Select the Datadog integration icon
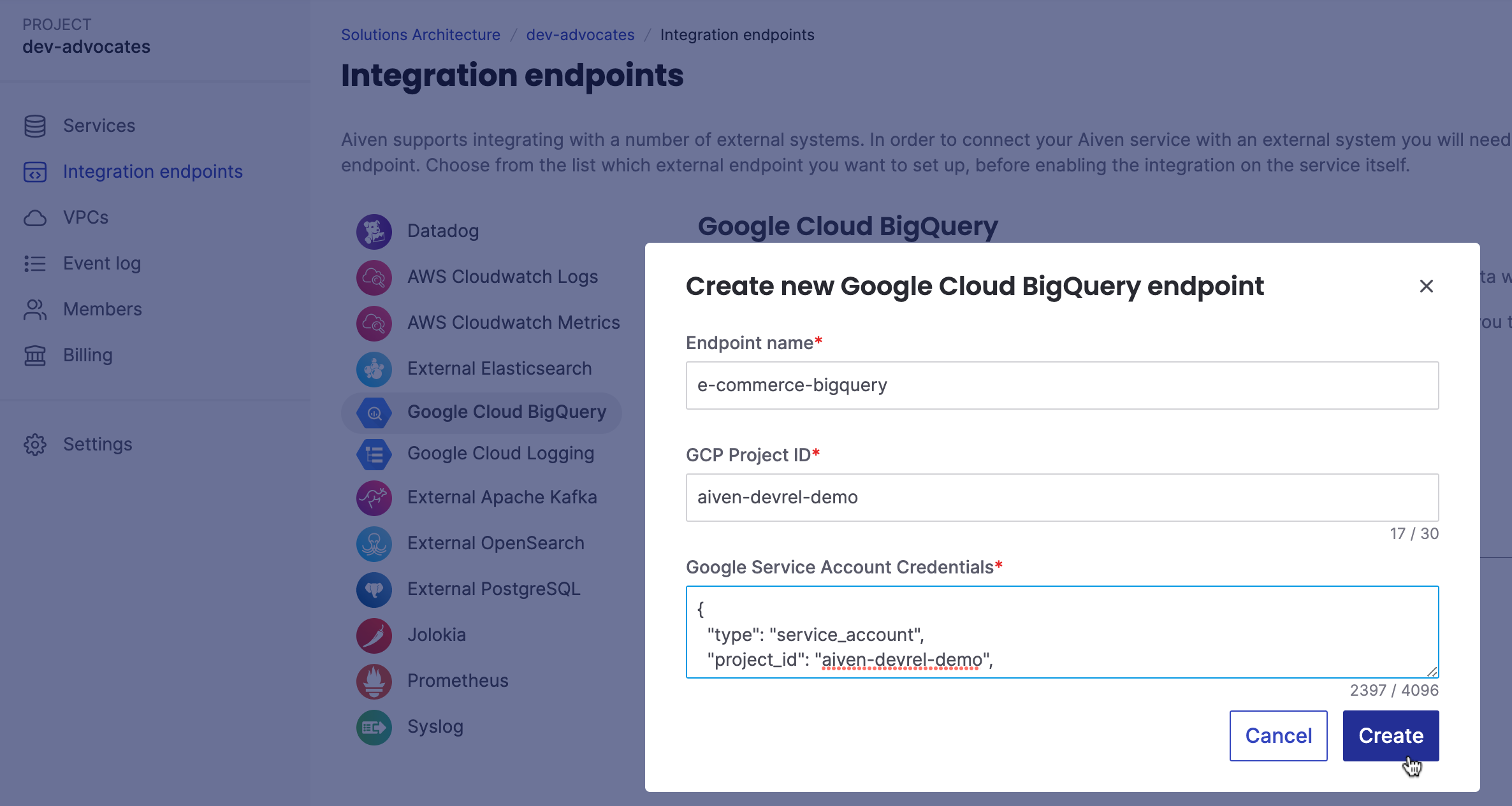This screenshot has width=1512, height=806. click(374, 231)
